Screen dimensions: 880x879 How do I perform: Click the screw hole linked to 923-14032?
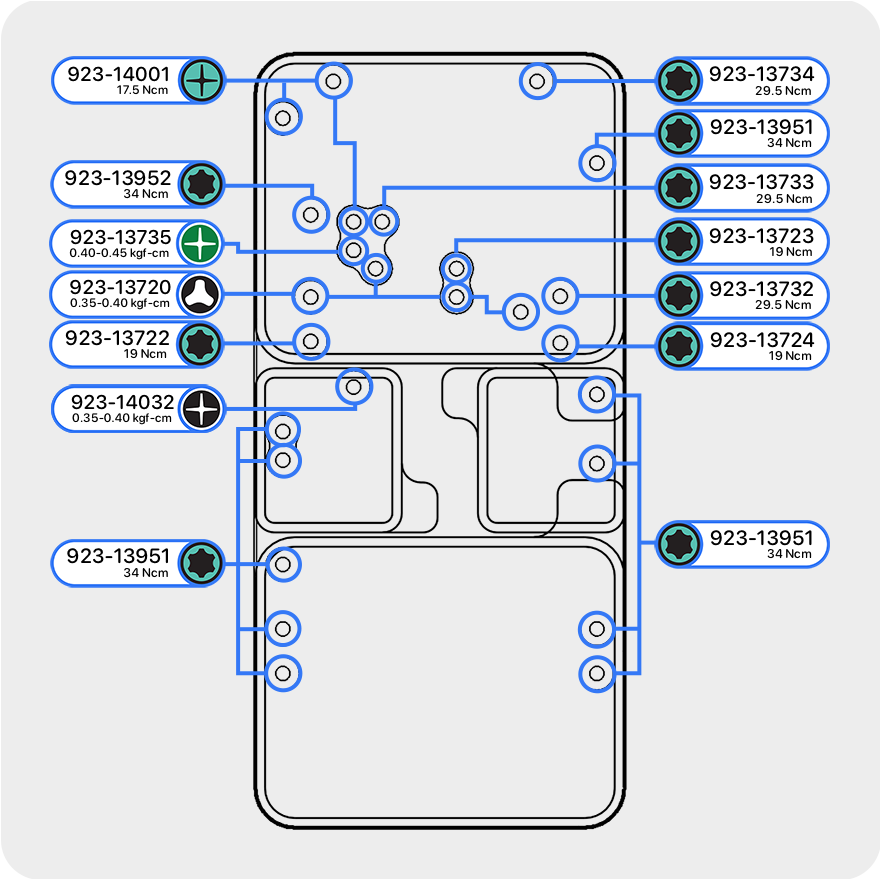(352, 386)
